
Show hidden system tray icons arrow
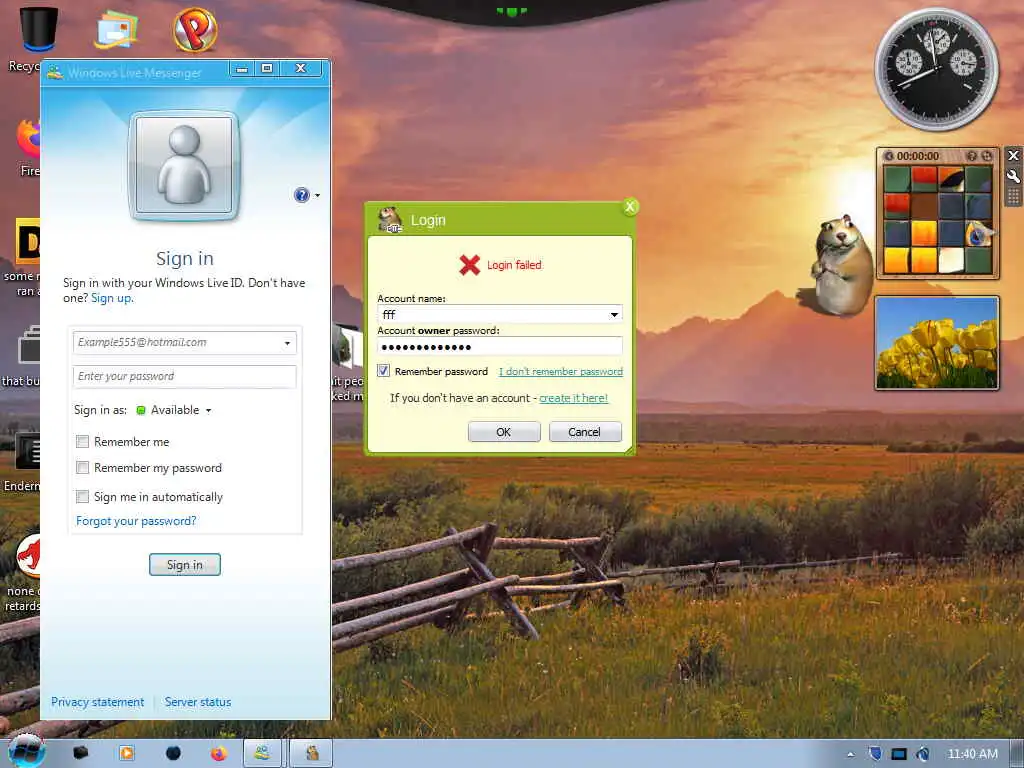coord(850,754)
